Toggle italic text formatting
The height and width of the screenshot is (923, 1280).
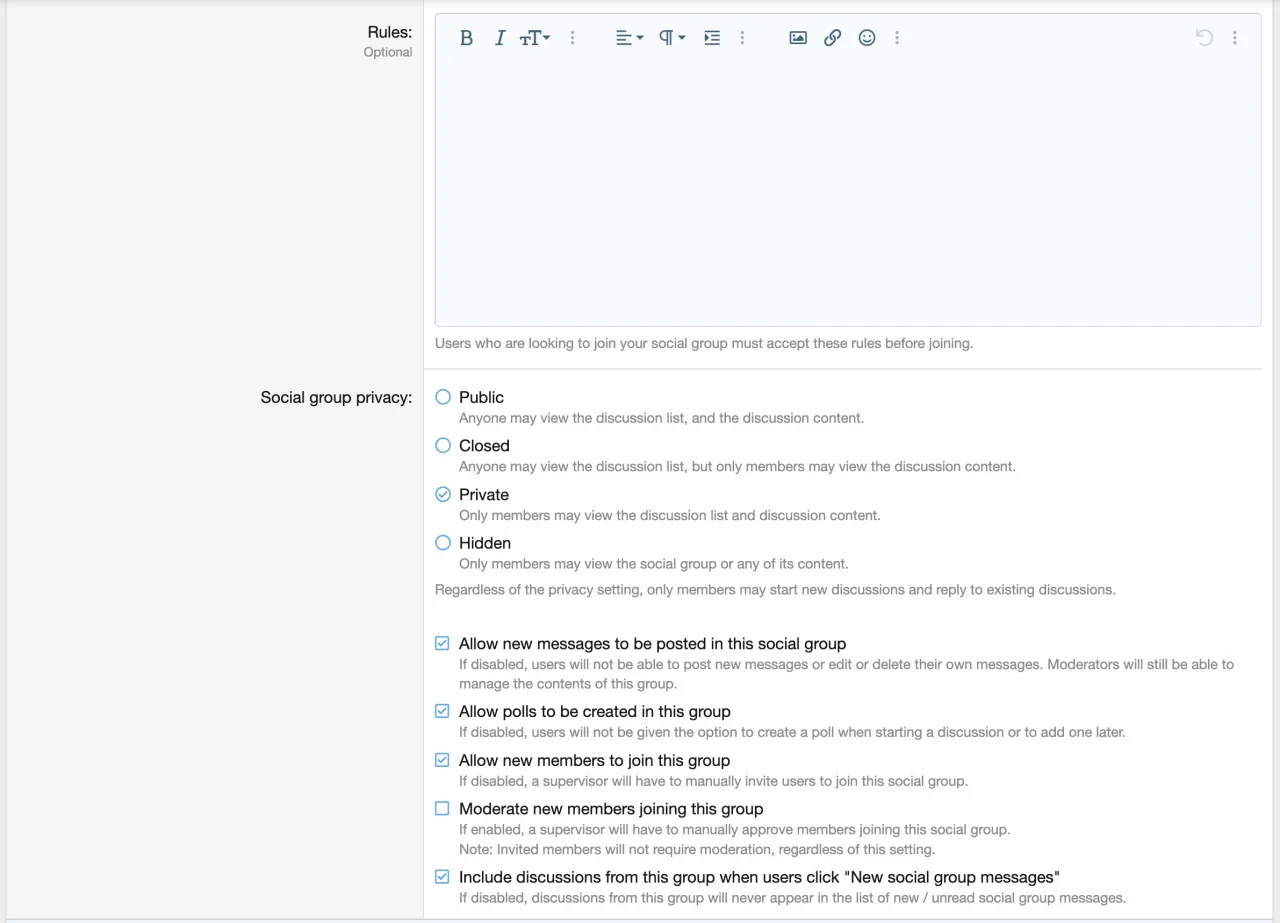point(500,38)
